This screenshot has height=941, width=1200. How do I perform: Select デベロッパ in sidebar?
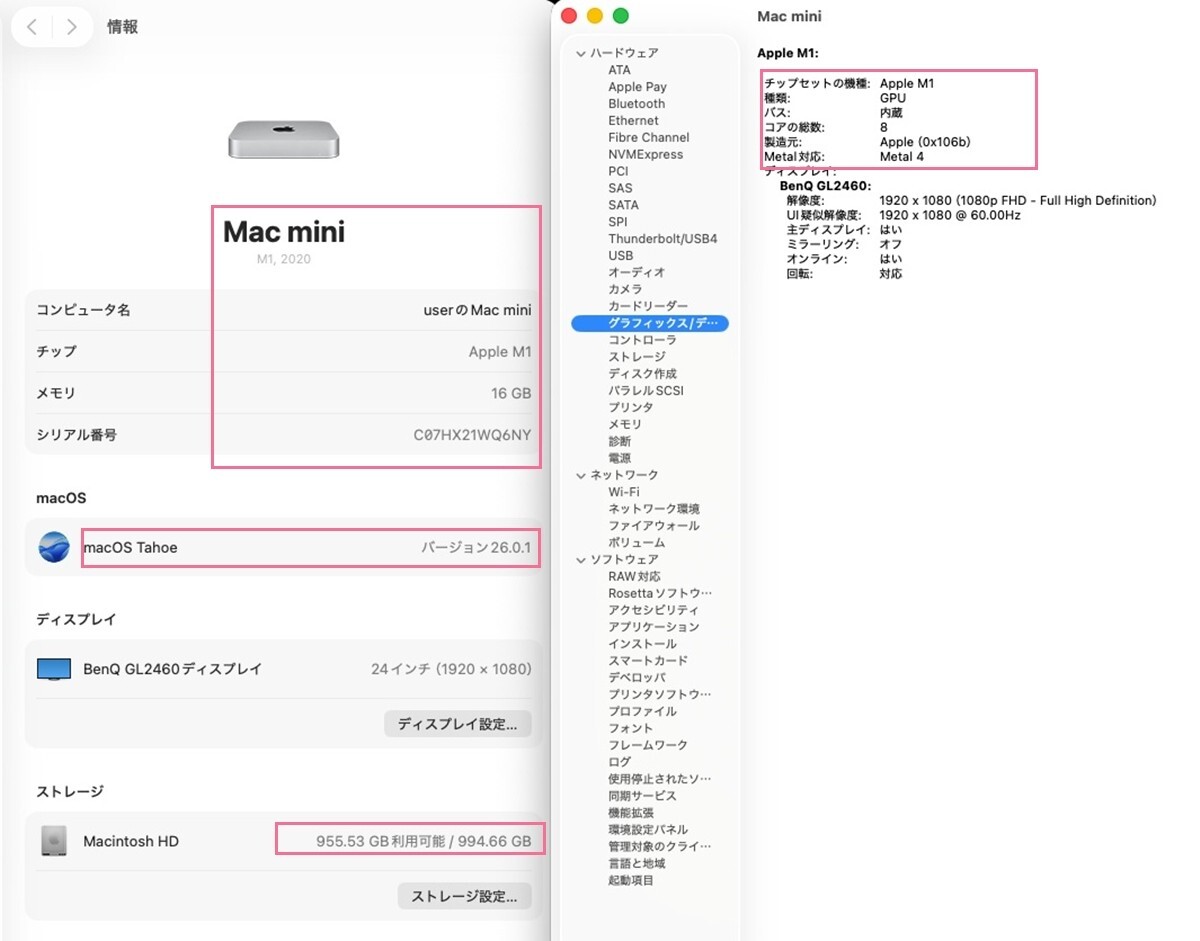(x=636, y=678)
